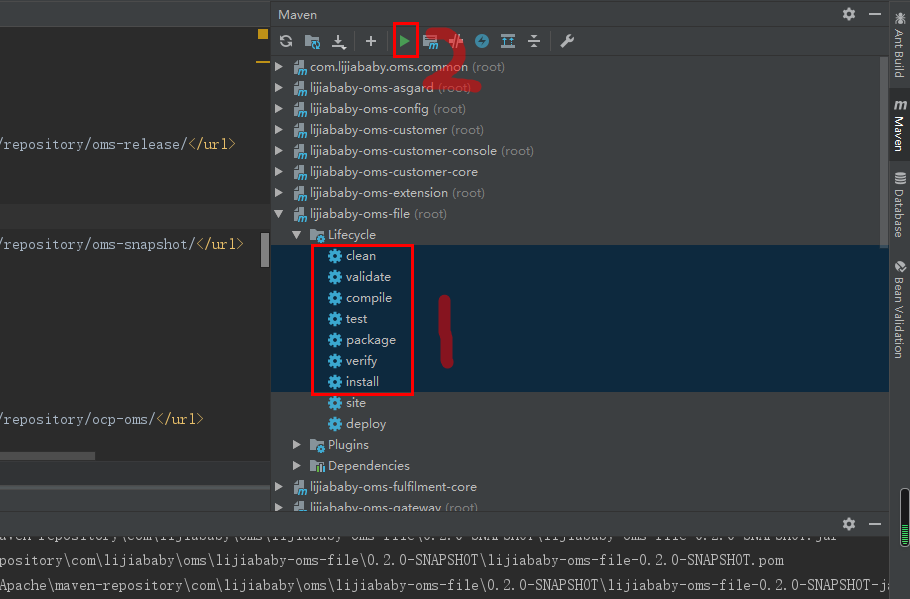Click the Lifecycle folder icon

[x=317, y=235]
